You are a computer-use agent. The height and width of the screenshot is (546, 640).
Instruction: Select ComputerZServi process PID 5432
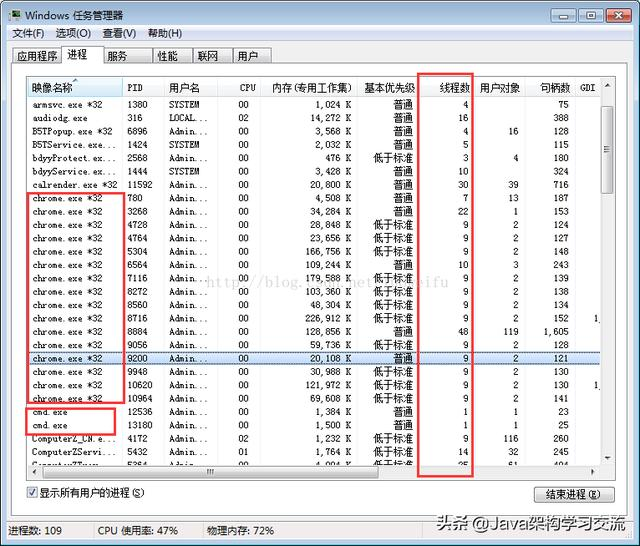tap(314, 452)
